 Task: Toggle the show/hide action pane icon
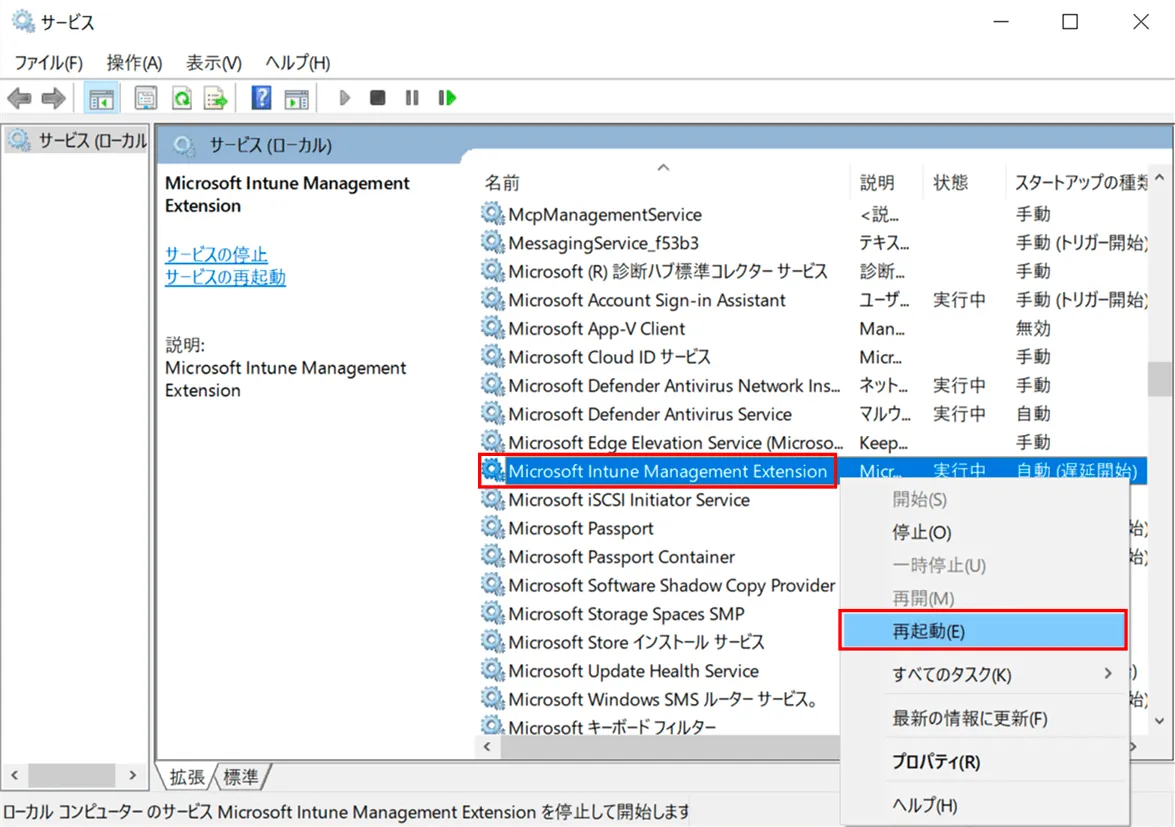pos(297,98)
